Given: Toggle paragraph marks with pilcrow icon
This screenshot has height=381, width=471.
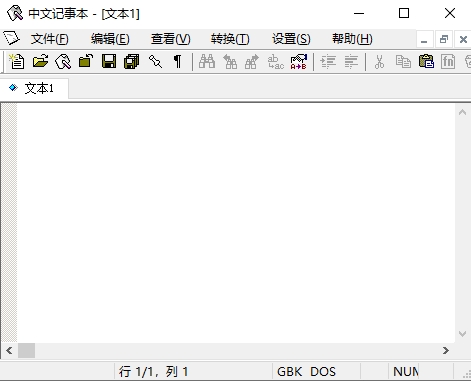Looking at the screenshot, I should tap(178, 62).
